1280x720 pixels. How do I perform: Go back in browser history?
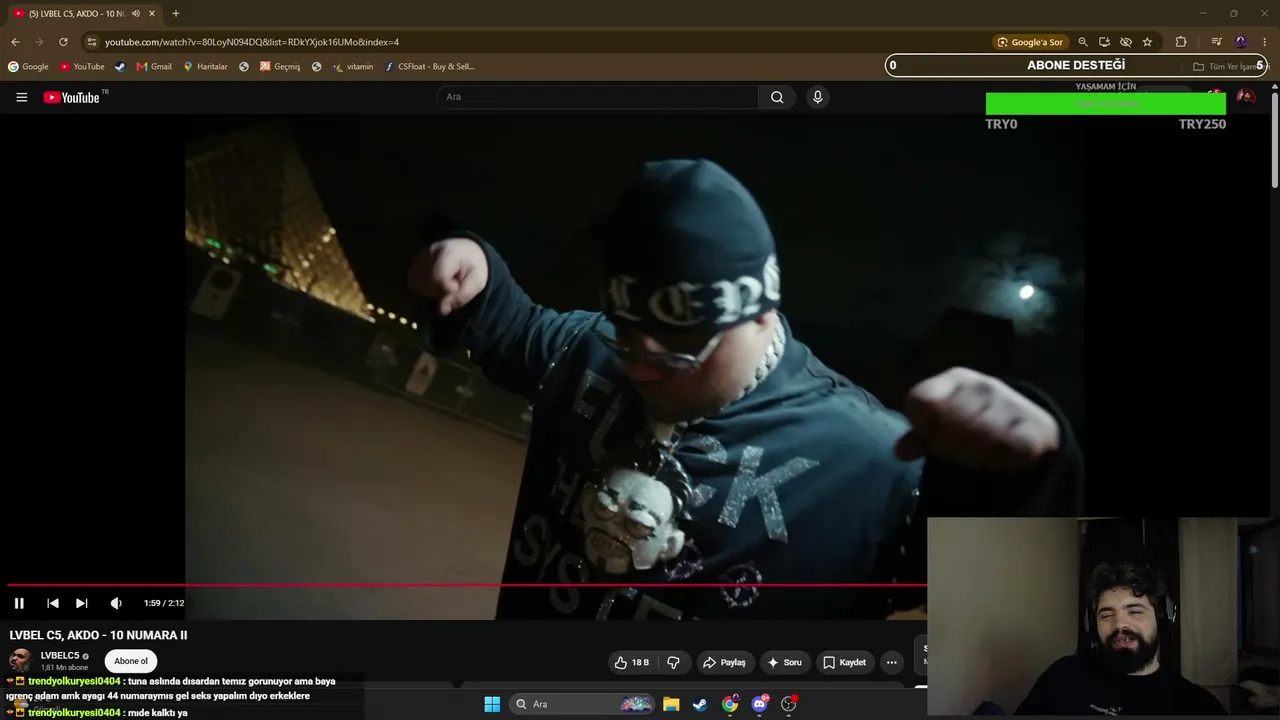point(15,42)
